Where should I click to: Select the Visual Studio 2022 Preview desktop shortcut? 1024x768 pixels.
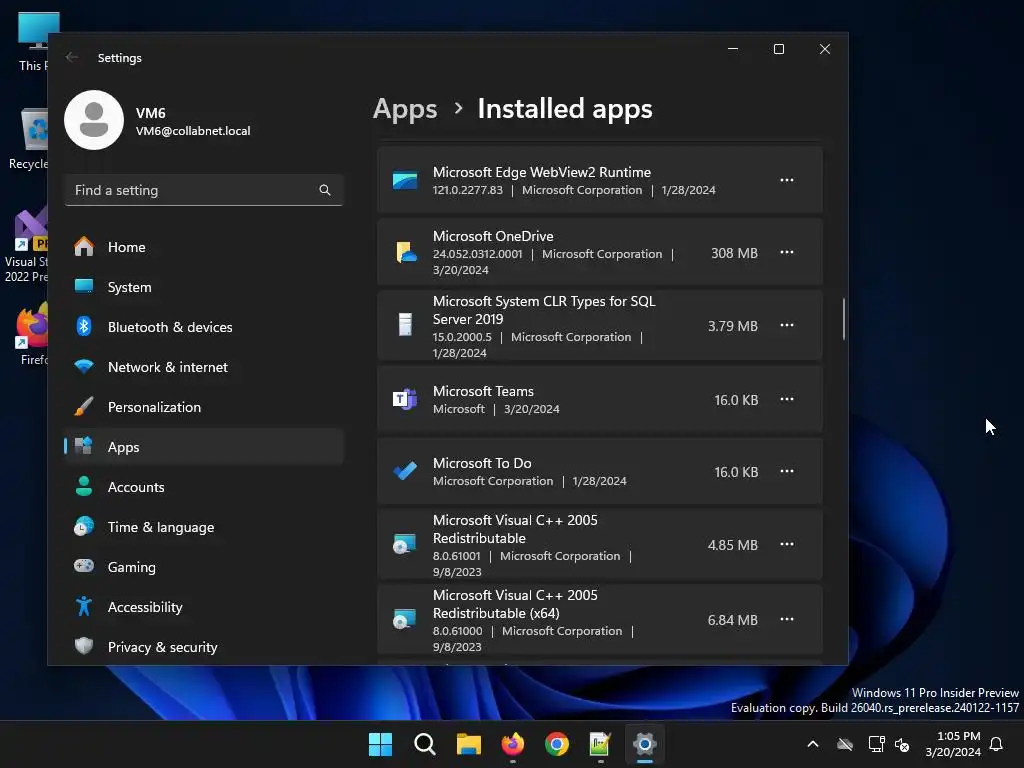pos(27,246)
